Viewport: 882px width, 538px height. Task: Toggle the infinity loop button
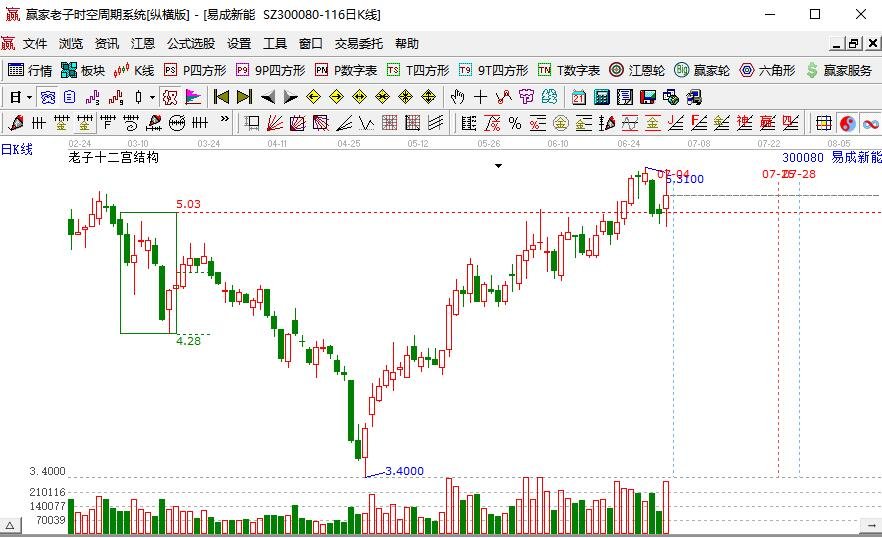[871, 123]
